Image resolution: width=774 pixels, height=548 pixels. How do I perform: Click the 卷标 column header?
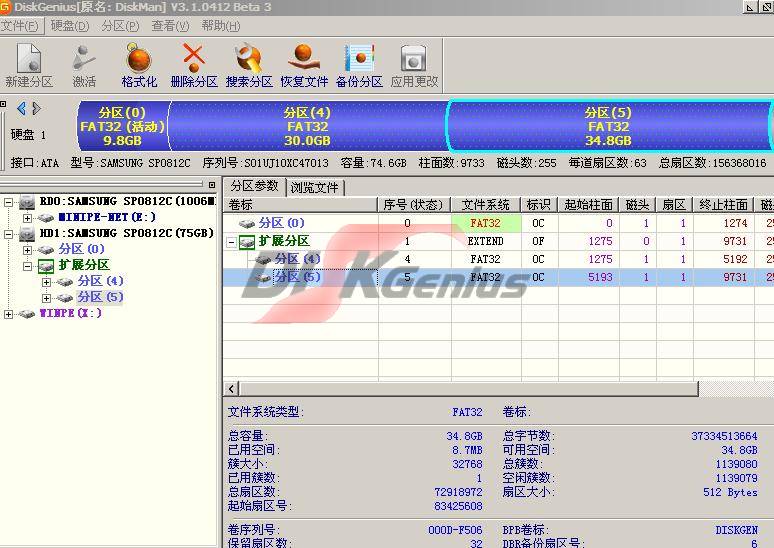coord(301,205)
